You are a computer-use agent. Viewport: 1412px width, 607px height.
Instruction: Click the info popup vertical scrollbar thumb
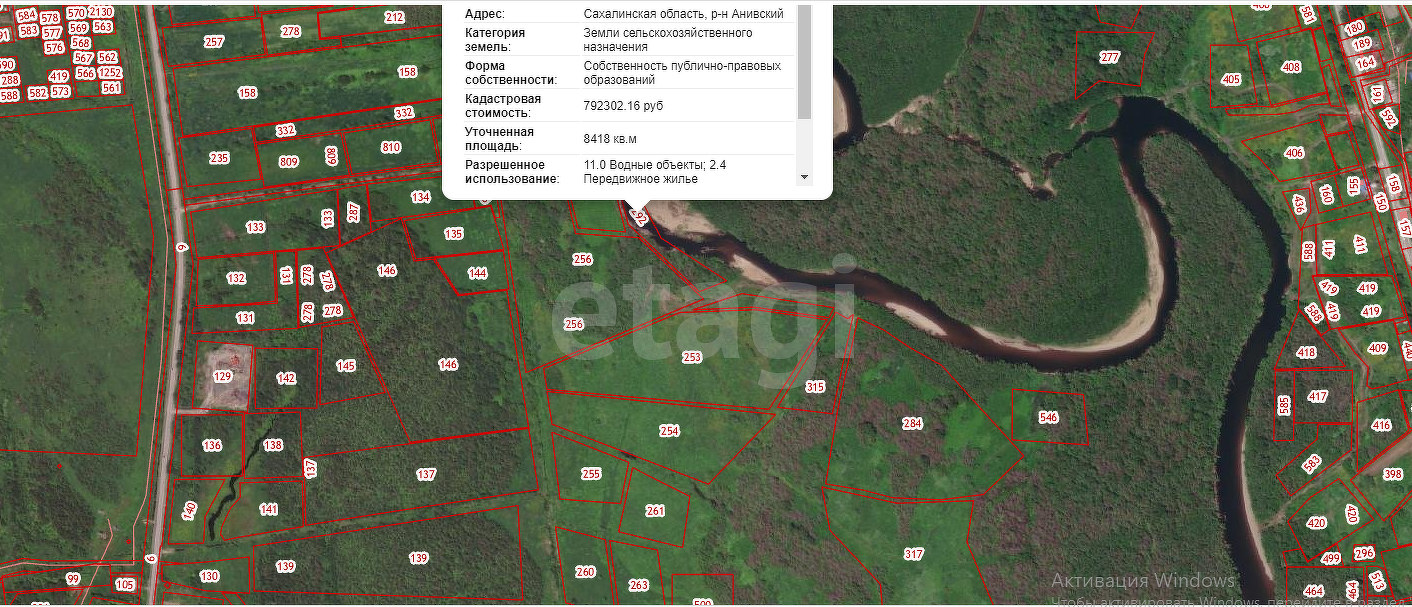(x=804, y=62)
